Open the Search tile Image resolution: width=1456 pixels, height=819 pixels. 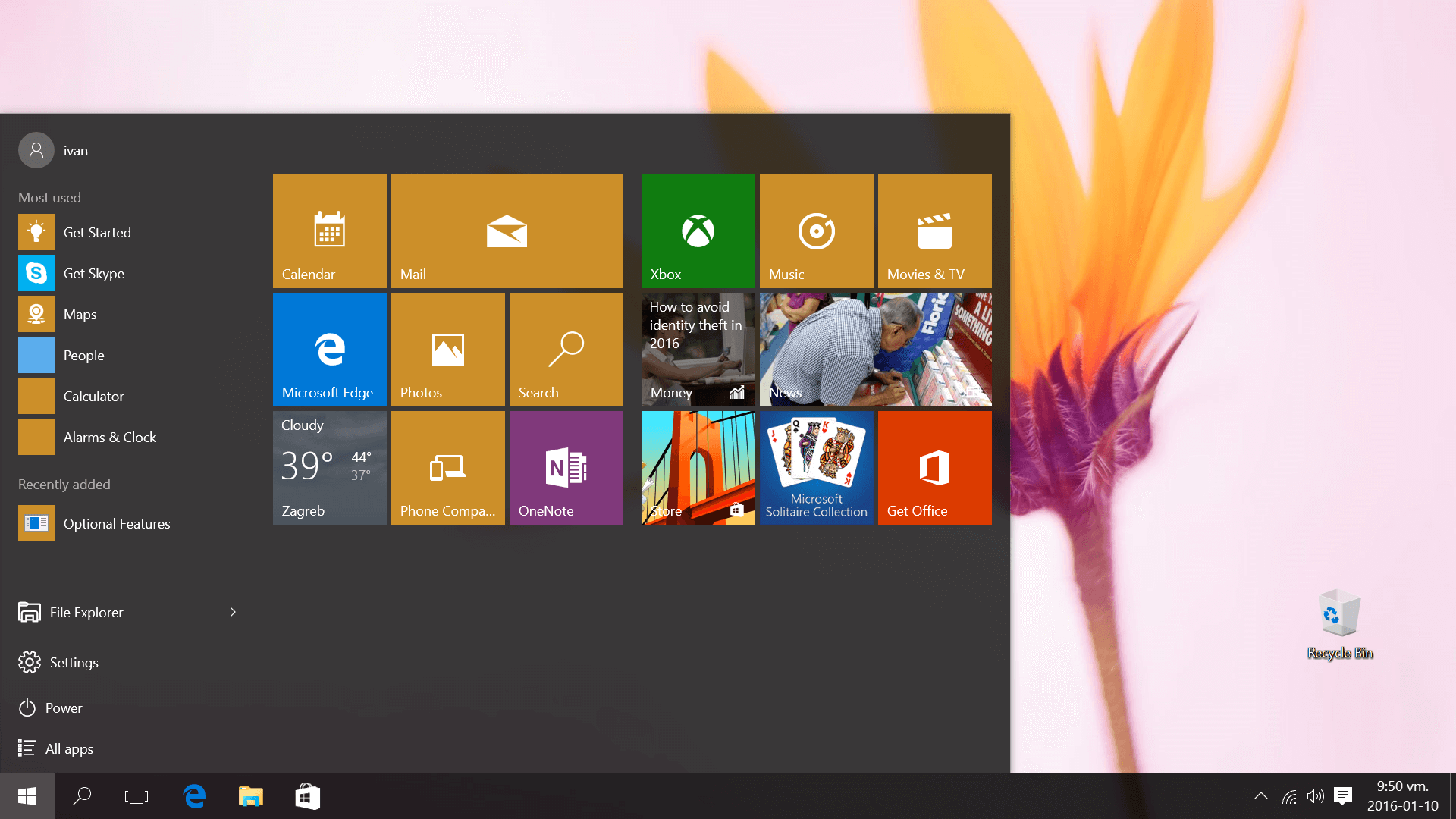(566, 350)
